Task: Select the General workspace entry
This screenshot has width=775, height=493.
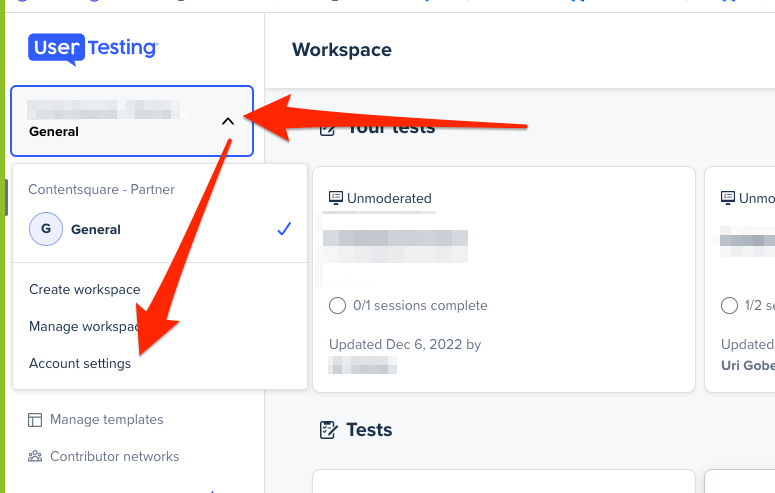Action: (160, 229)
